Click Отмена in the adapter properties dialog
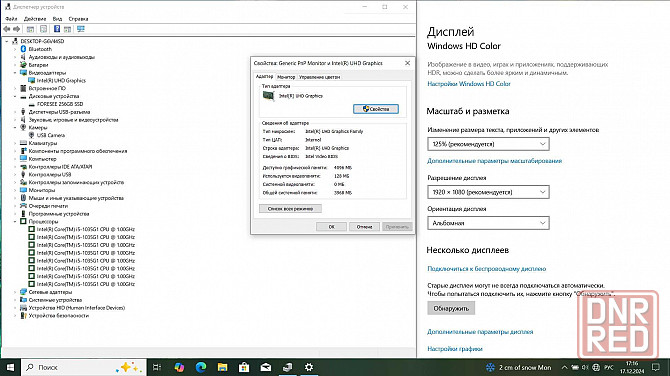 [x=364, y=227]
